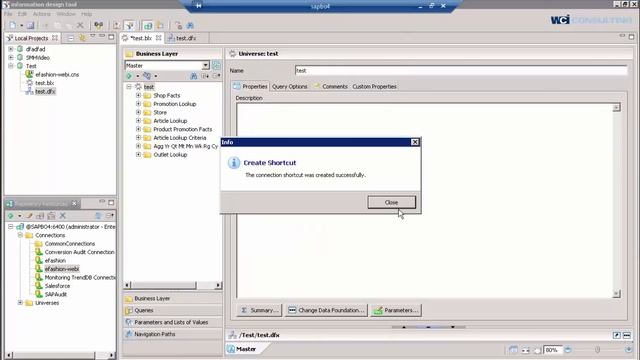Collapse the Connections repository folder
Image resolution: width=640 pixels, height=360 pixels.
click(x=20, y=235)
